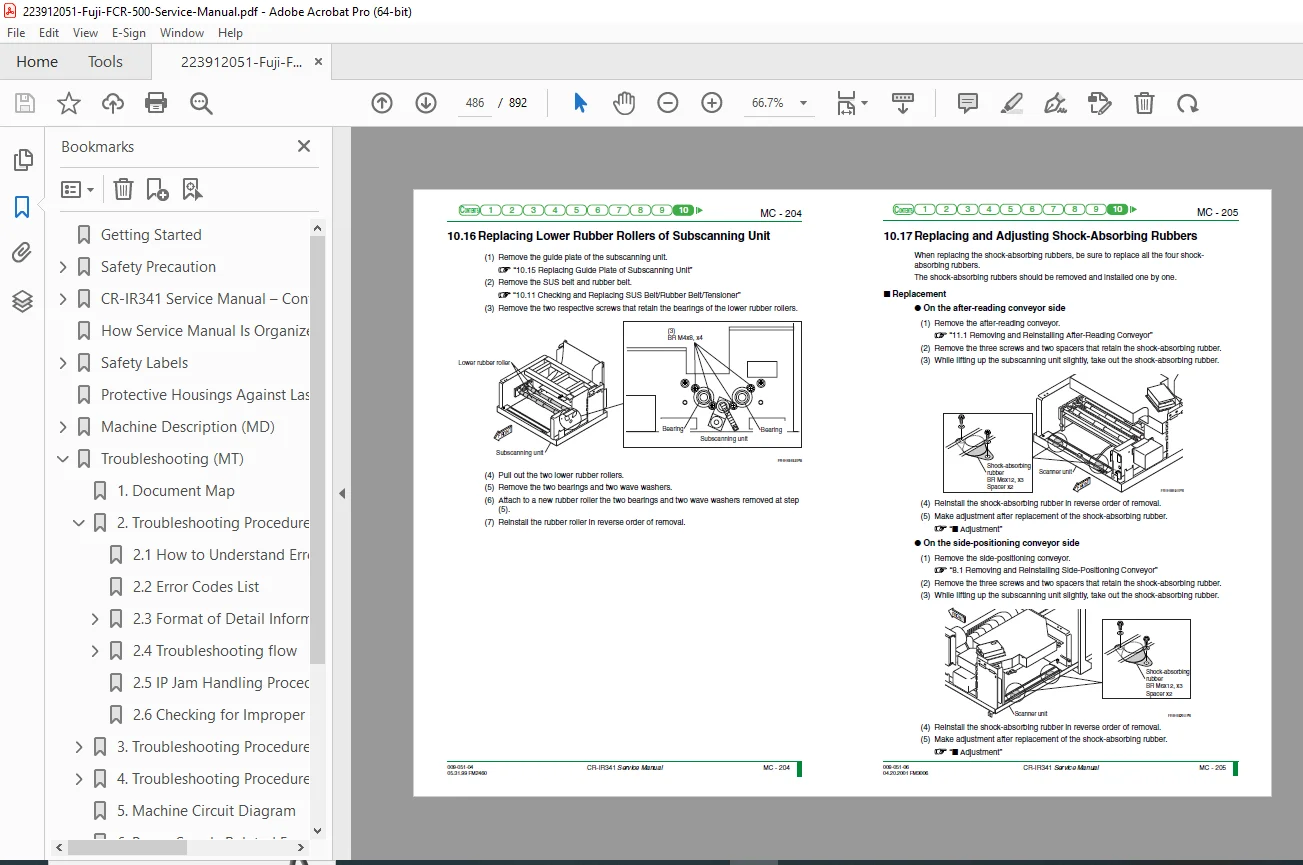Screen dimensions: 1303x865
Task: Close the Bookmarks panel
Action: [x=304, y=146]
